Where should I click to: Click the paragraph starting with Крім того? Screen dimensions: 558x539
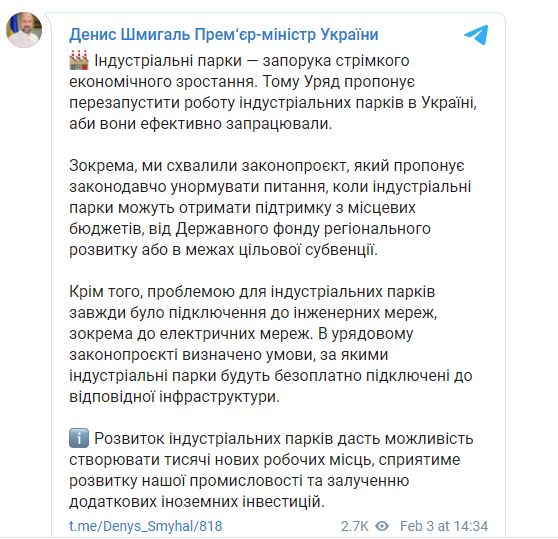(270, 344)
